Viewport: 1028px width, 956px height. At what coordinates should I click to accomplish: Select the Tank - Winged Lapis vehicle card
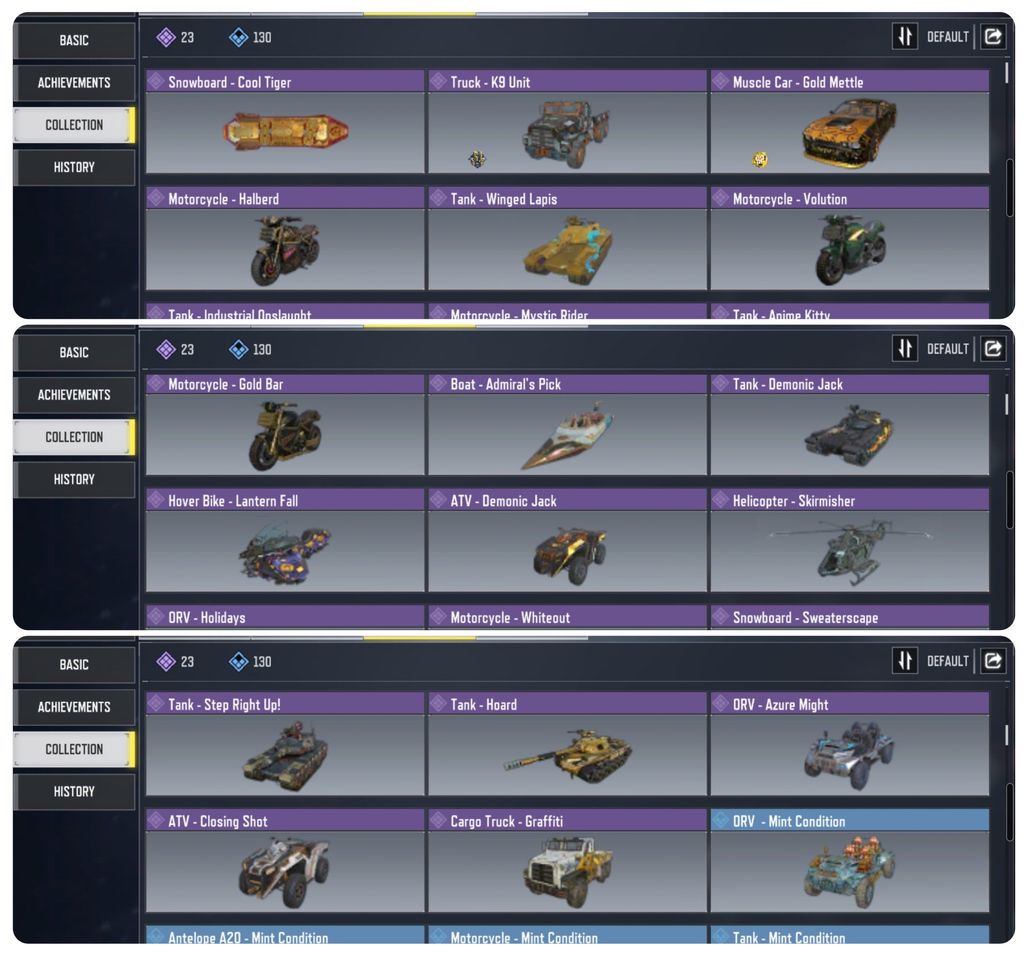tap(567, 239)
